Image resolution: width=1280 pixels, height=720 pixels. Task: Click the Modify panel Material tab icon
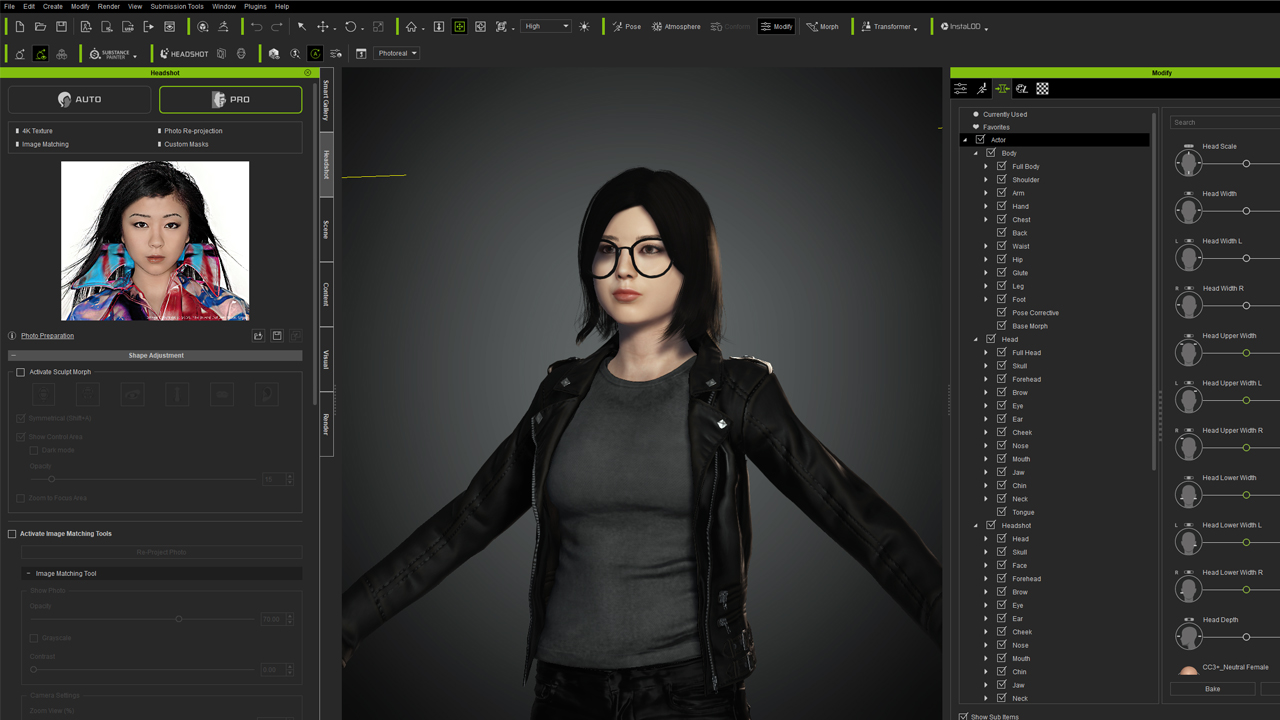pyautogui.click(x=1022, y=89)
